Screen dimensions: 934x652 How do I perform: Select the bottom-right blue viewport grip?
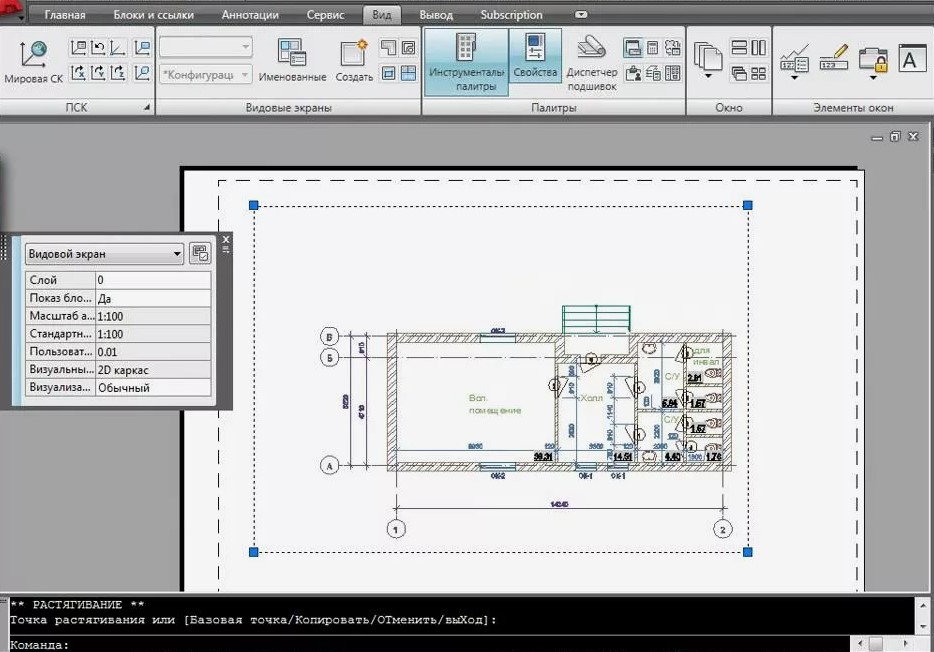point(748,552)
